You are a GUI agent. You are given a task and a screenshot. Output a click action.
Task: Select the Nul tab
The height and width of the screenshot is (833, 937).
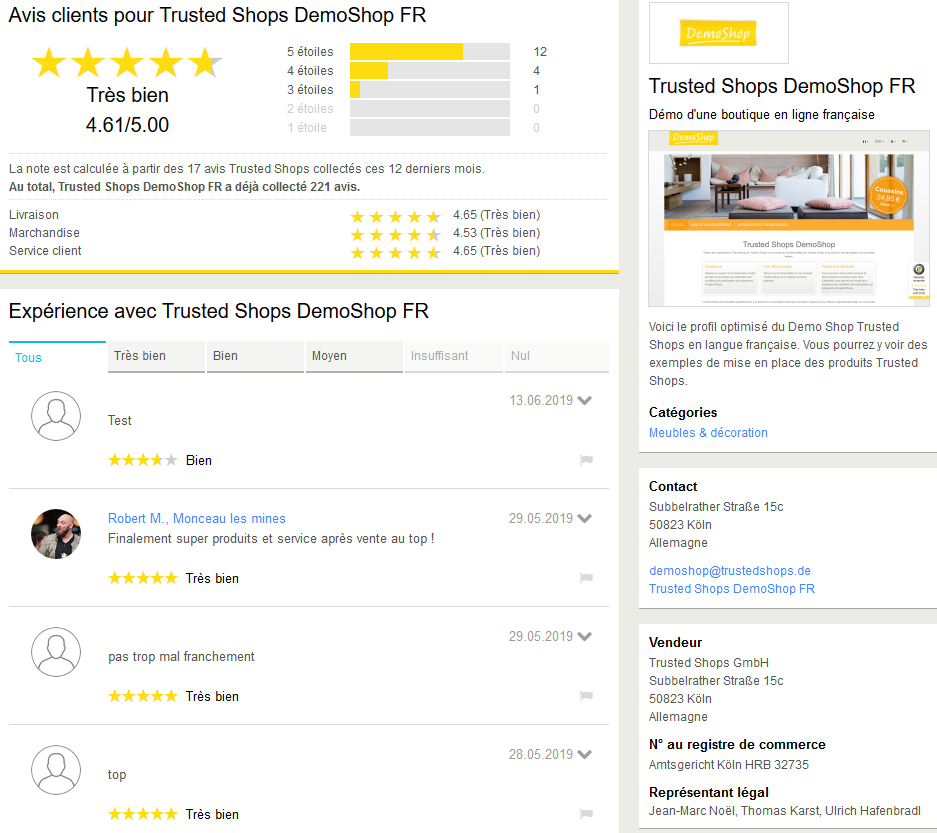(x=557, y=357)
